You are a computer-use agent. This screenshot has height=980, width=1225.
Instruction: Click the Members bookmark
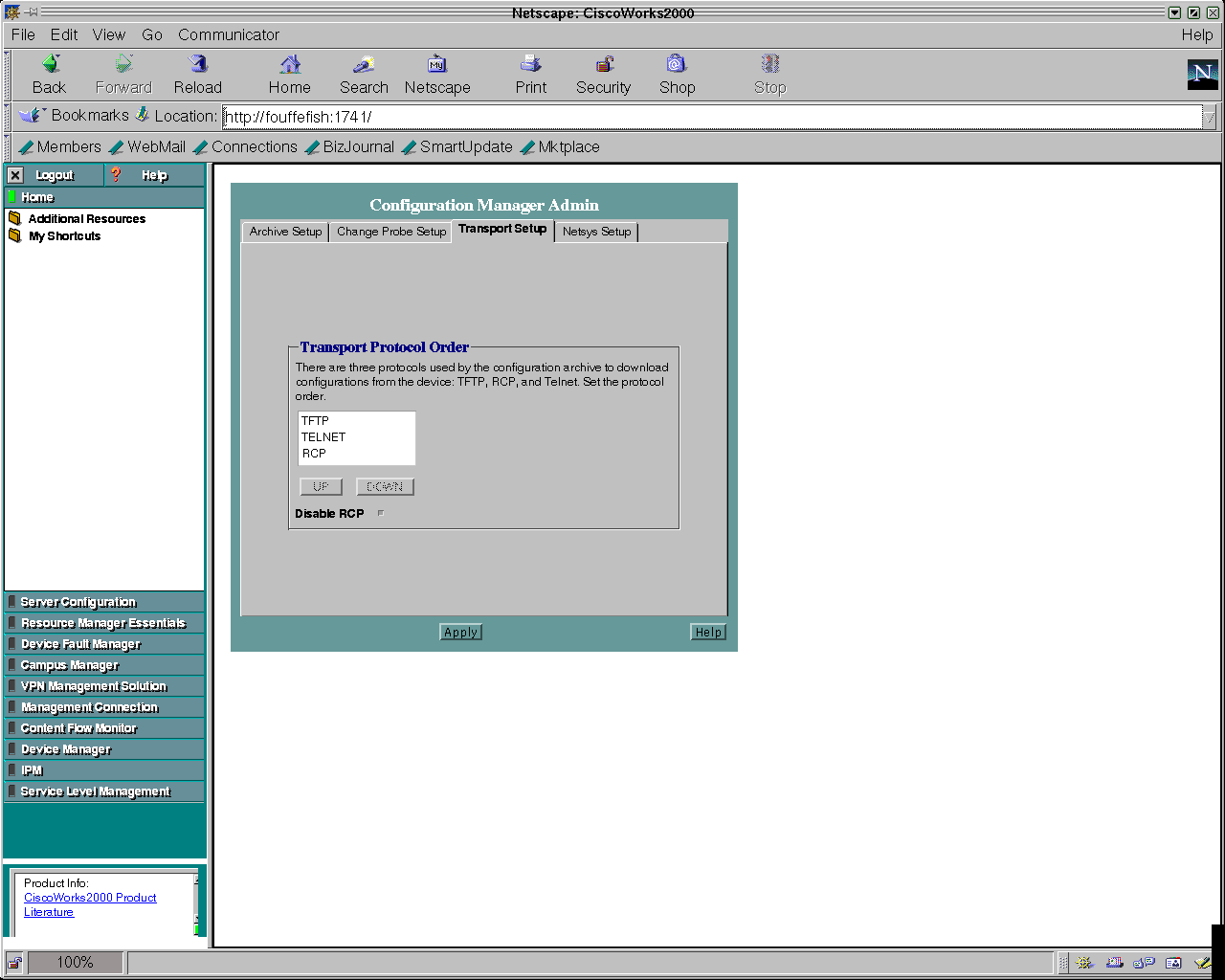59,146
